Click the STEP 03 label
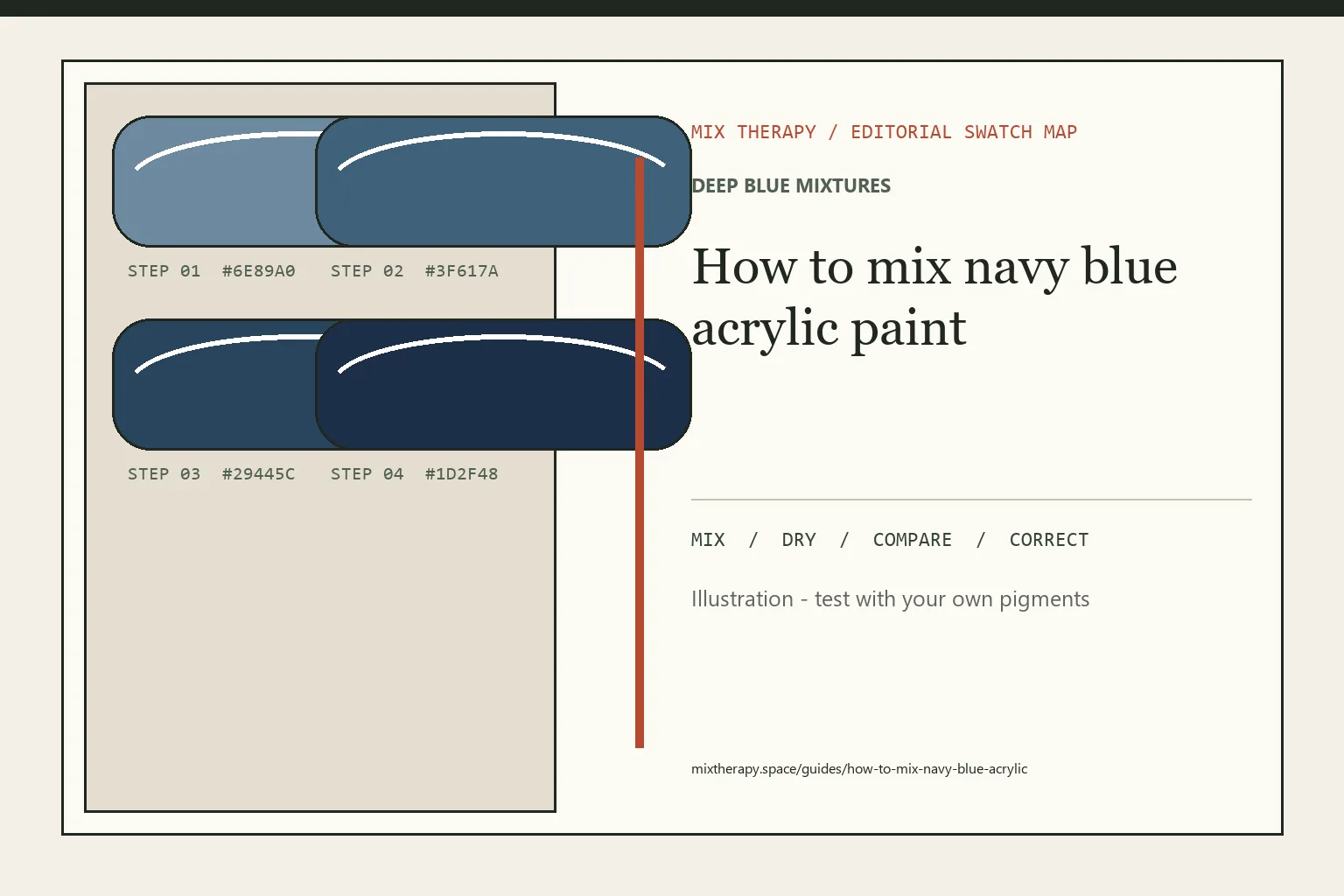This screenshot has width=1344, height=896. [164, 474]
